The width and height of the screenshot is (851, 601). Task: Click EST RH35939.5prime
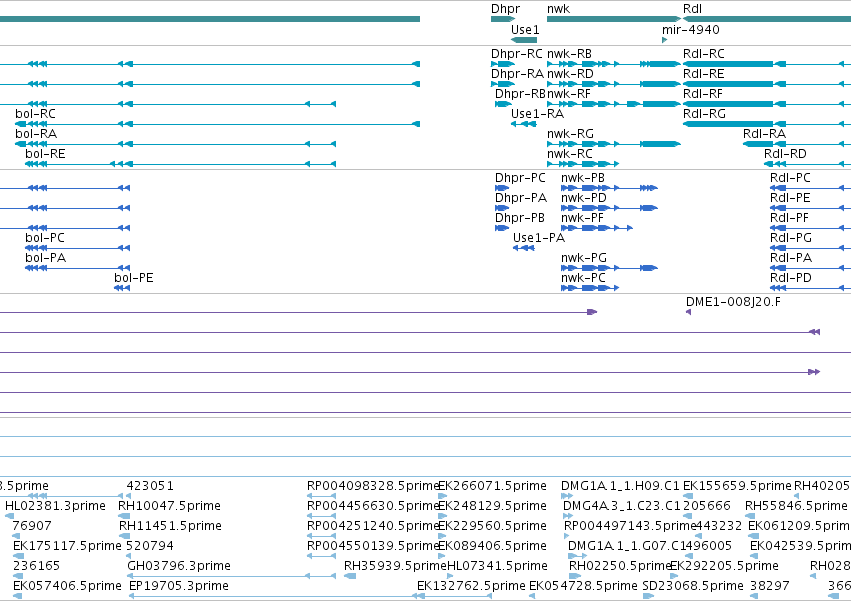click(350, 576)
